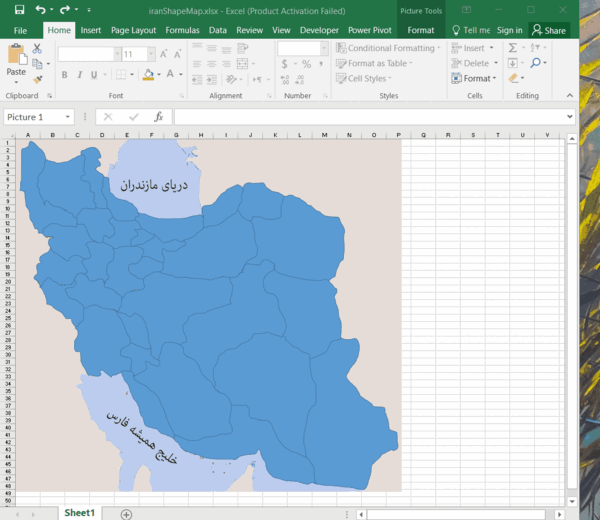Click the Undo arrow icon
Viewport: 600px width, 520px height.
40,10
